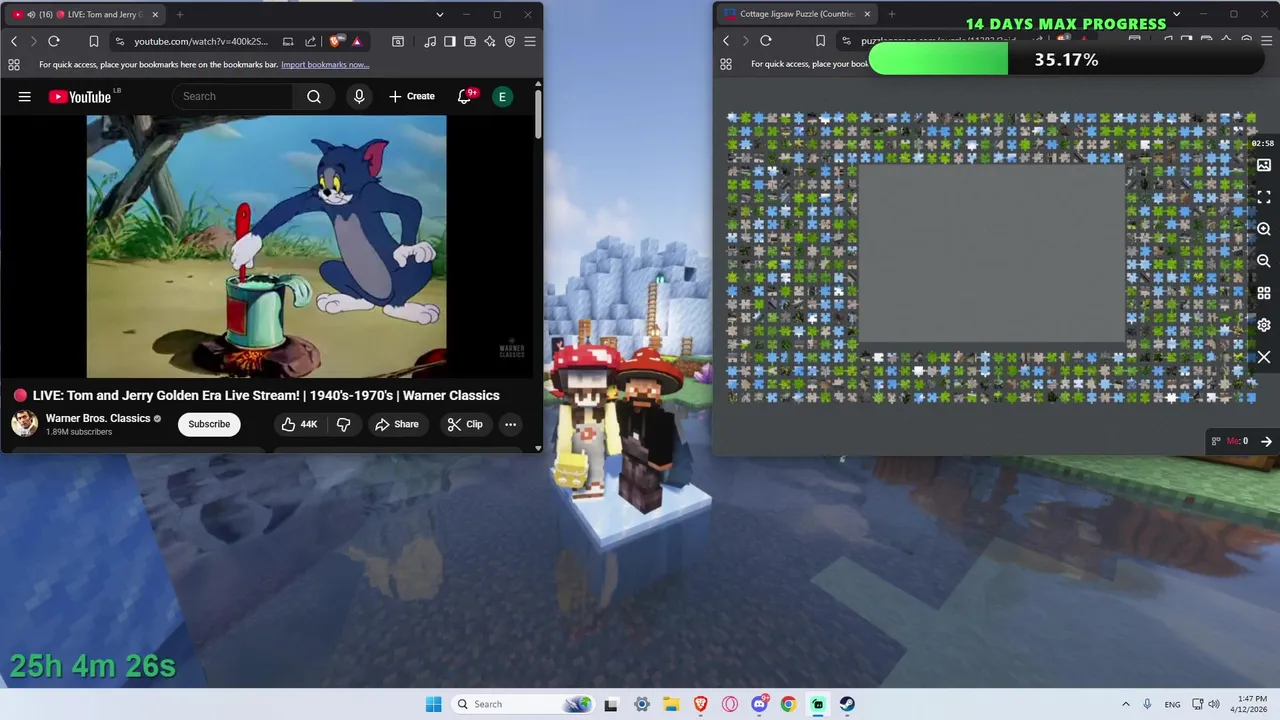Open the apps grid in YouTube bookmarks bar
The image size is (1280, 720).
14,65
